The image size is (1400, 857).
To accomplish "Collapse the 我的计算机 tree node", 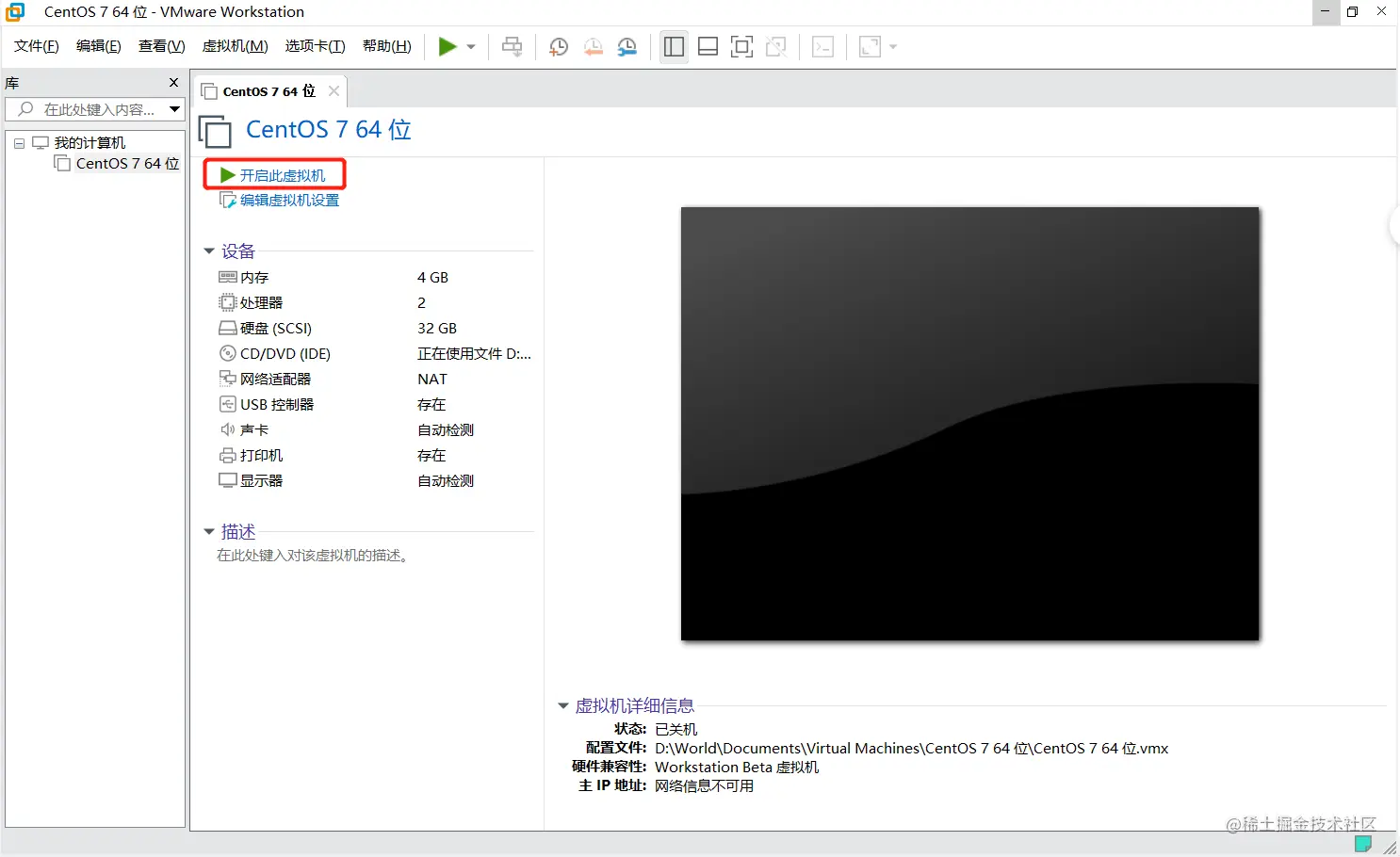I will (19, 143).
